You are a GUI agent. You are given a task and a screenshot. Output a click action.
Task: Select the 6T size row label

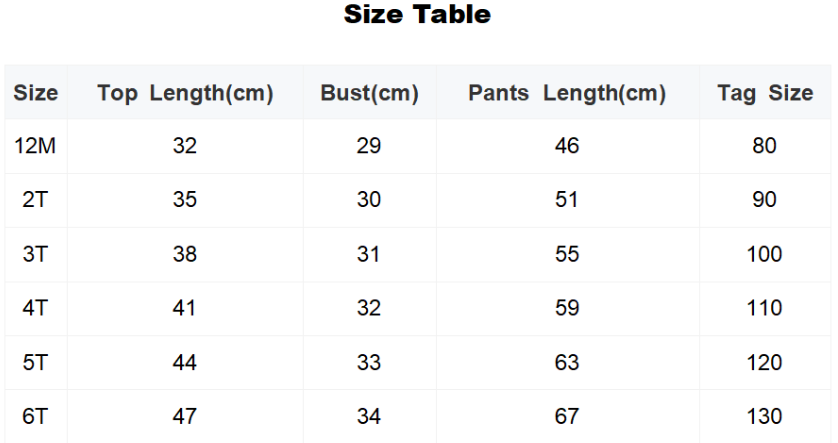click(x=35, y=416)
